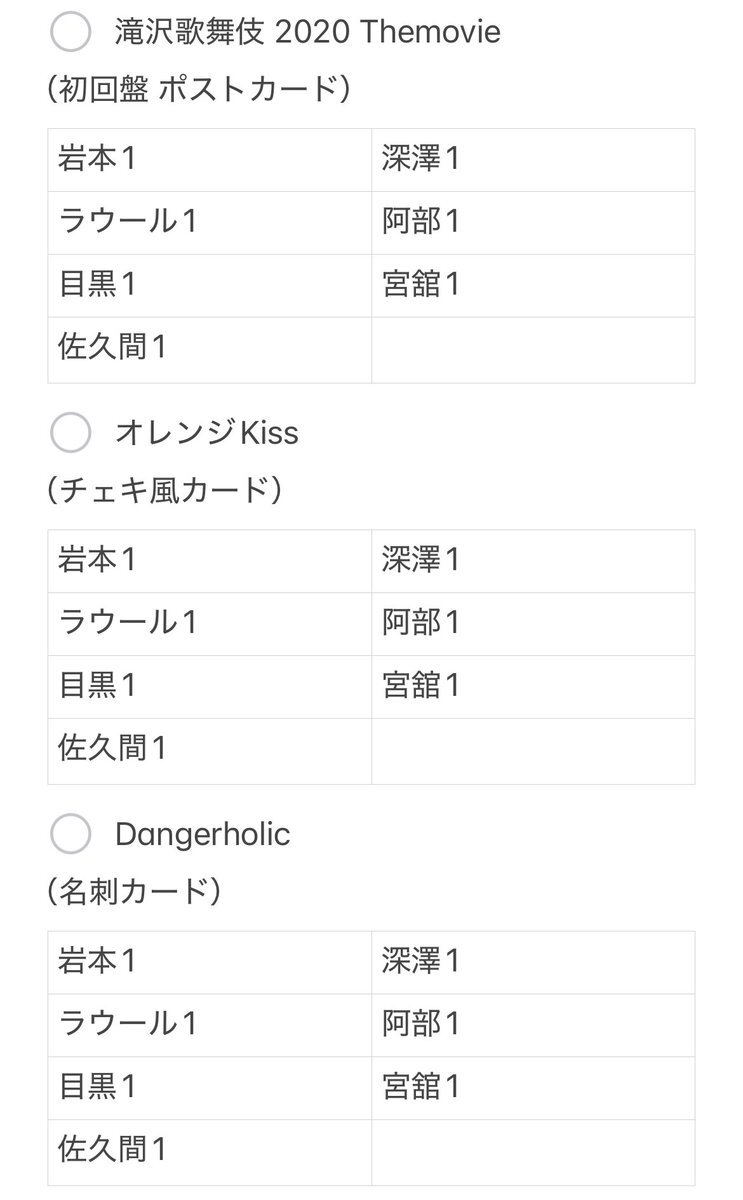
Task: Select the Dangerholic radio button
Action: pyautogui.click(x=70, y=834)
